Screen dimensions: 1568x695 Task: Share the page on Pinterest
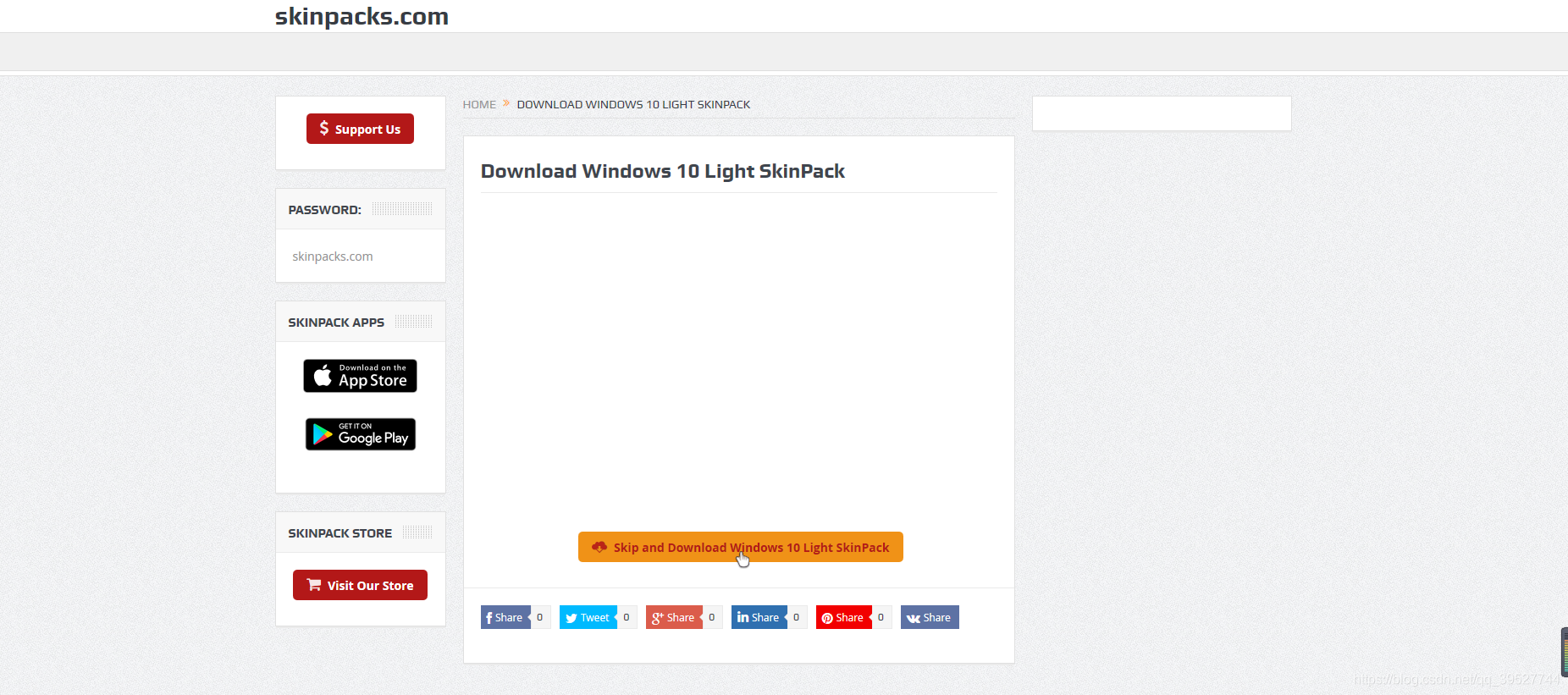click(x=843, y=617)
